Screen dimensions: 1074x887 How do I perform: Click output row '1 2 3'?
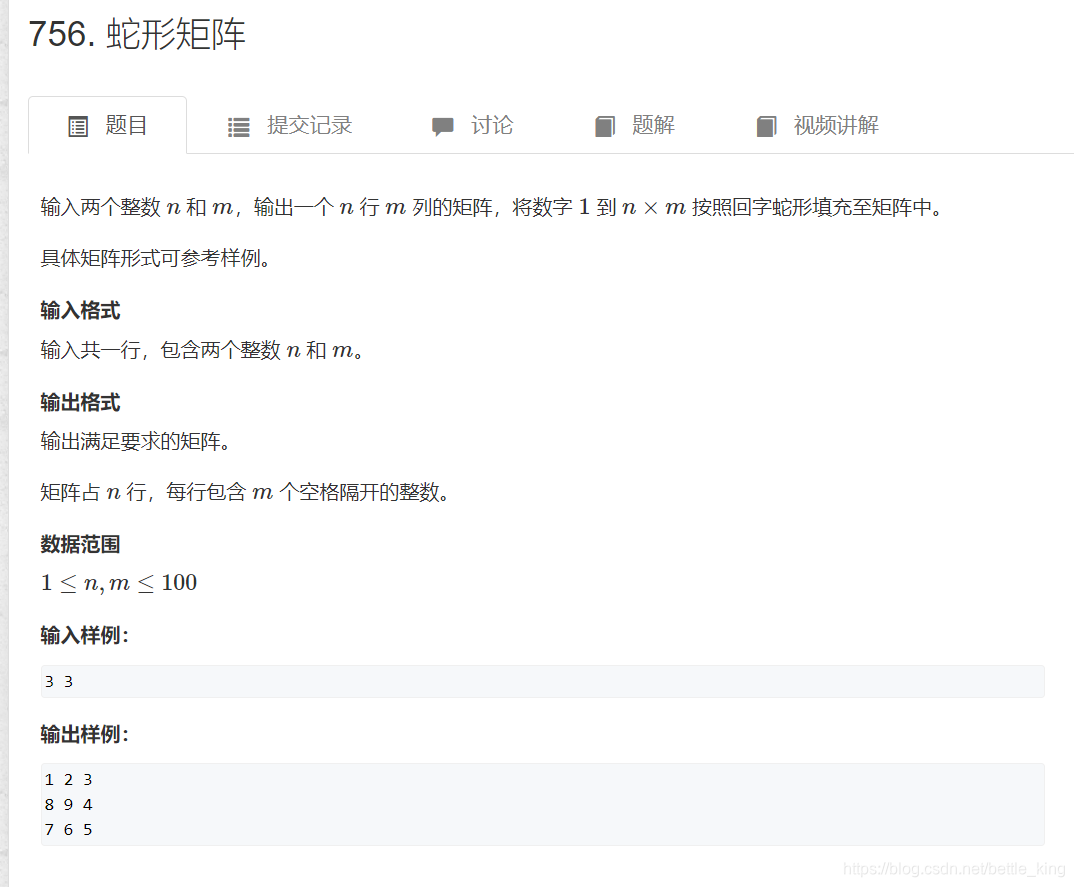(68, 779)
